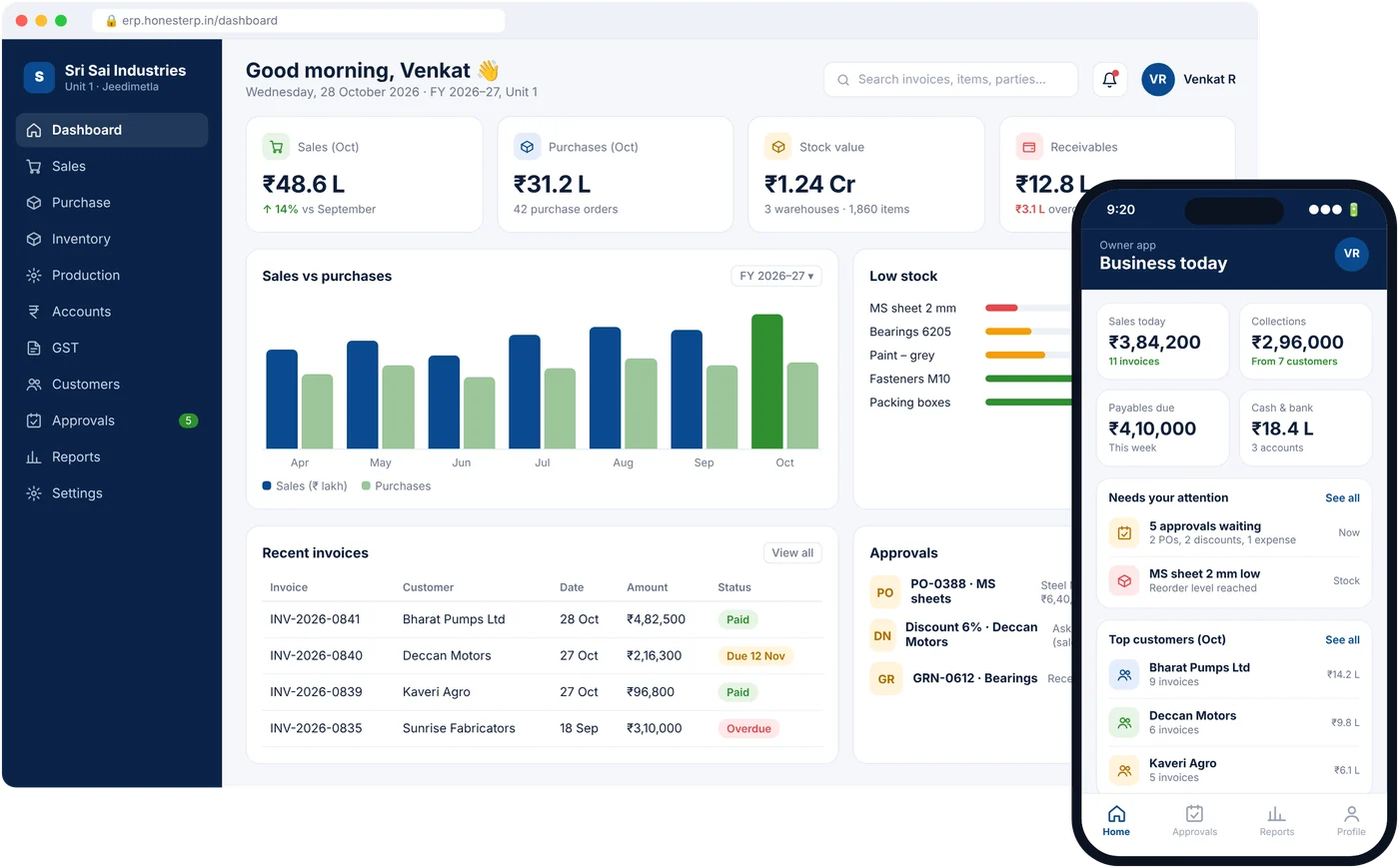The width and height of the screenshot is (1399, 868).
Task: Click the Search invoices, items, parties field
Action: pyautogui.click(x=950, y=79)
